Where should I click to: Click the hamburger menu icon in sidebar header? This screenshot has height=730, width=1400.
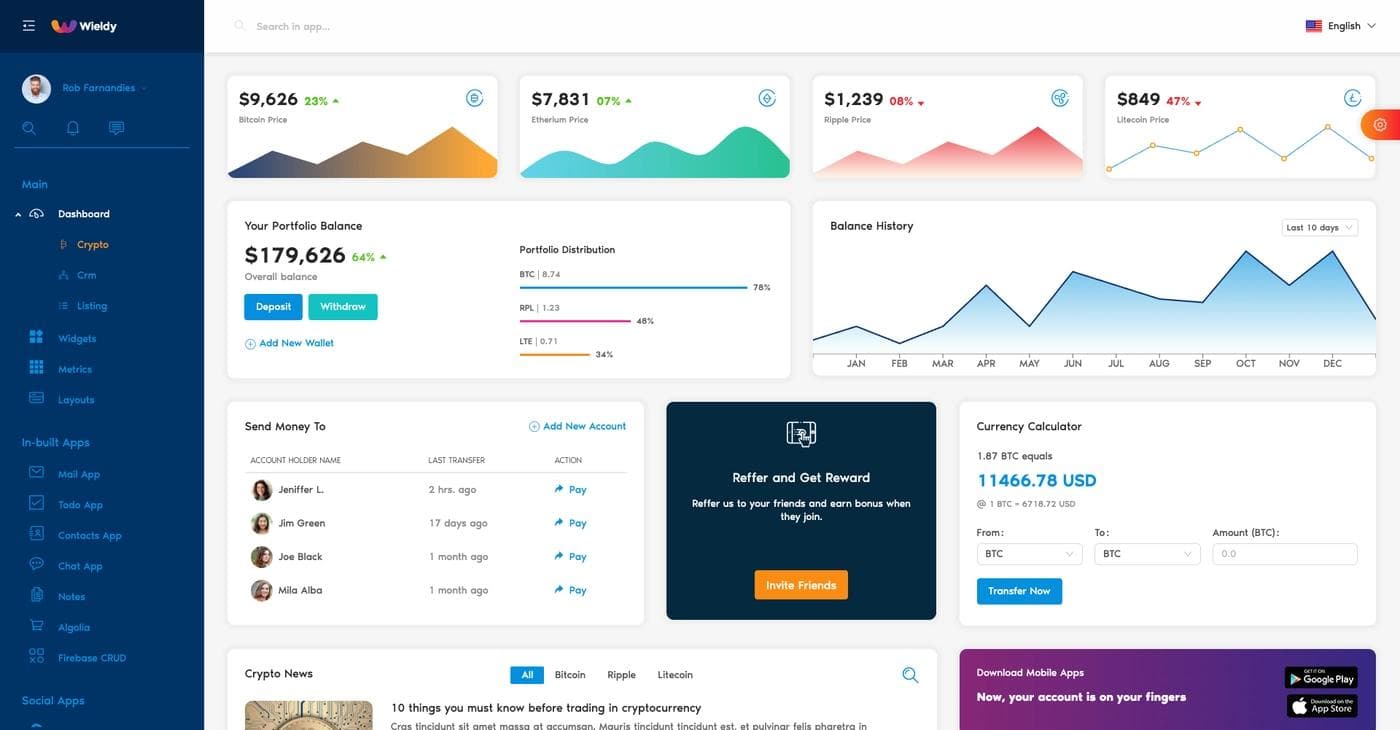pos(28,26)
